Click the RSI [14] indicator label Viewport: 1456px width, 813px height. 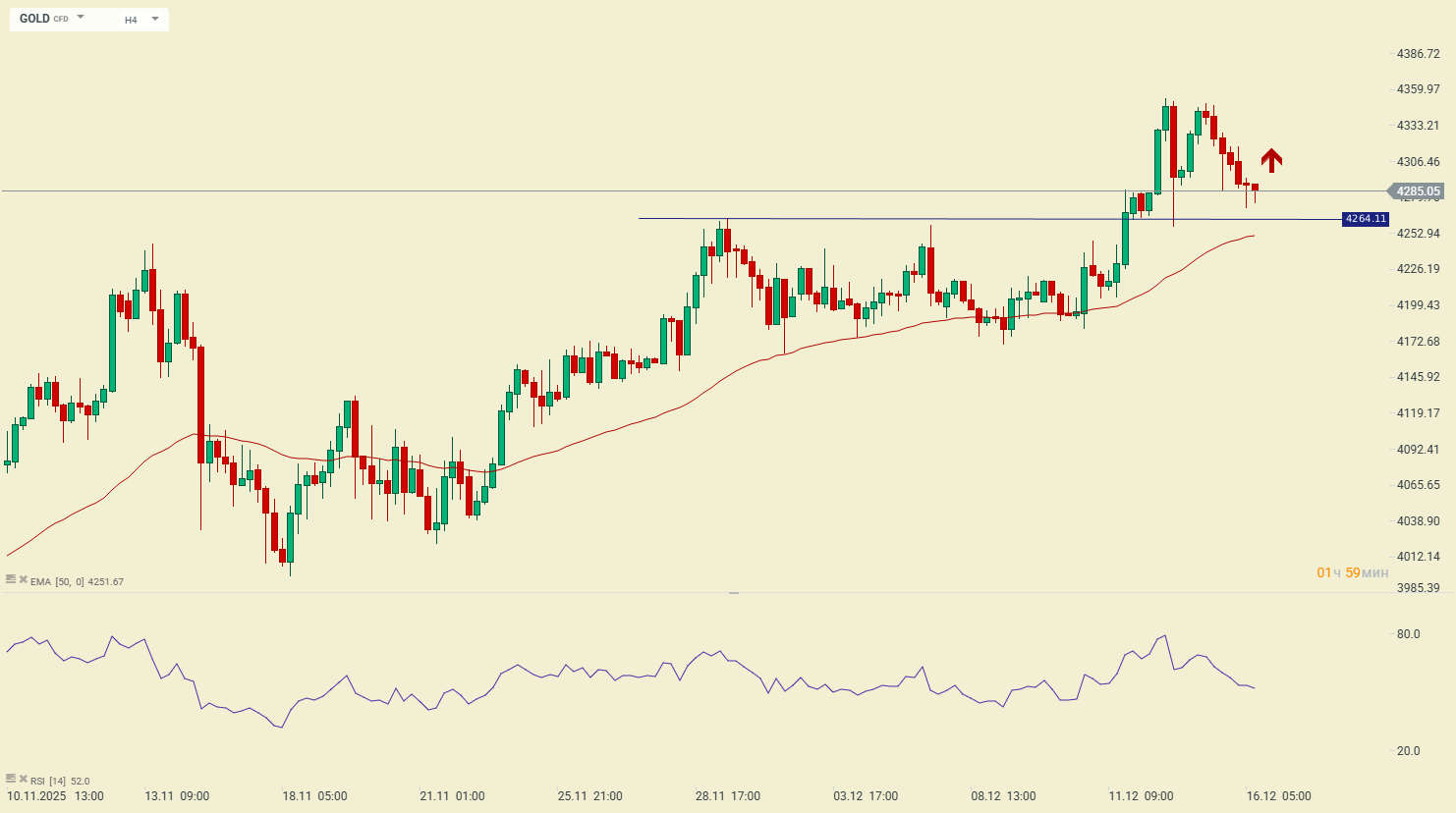coord(47,782)
